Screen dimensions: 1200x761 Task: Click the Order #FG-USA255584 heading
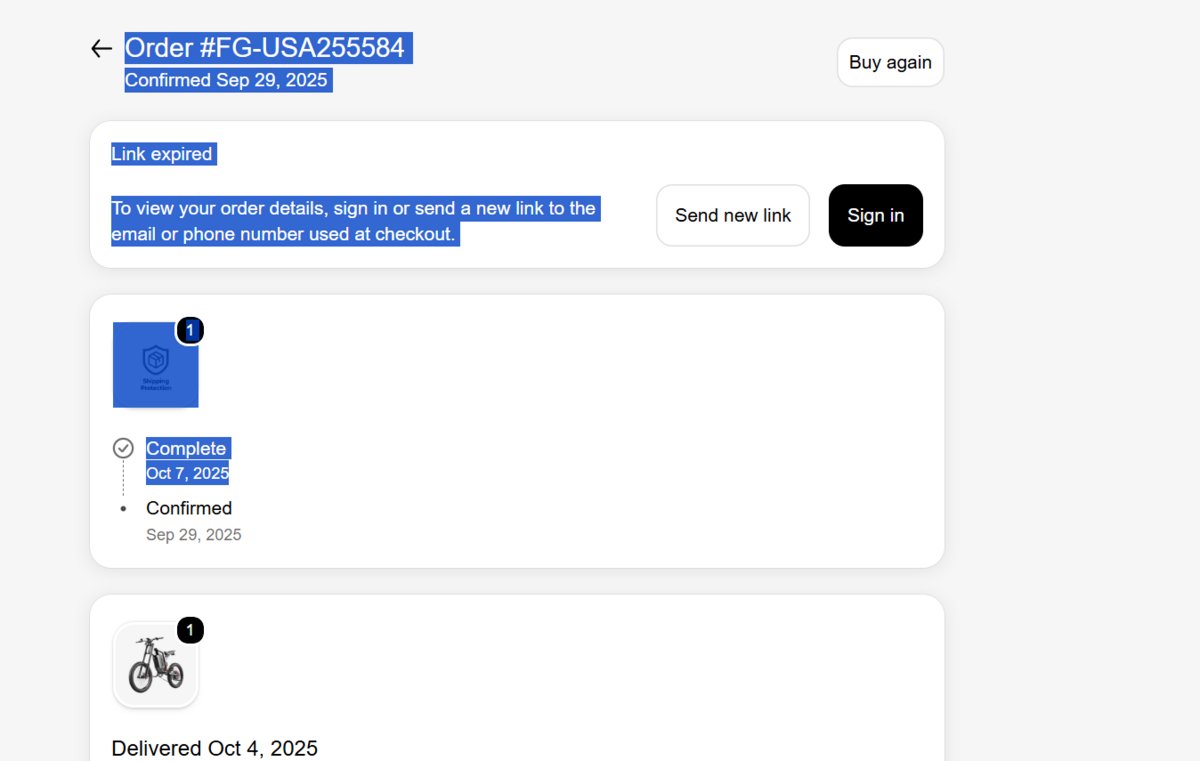click(265, 48)
